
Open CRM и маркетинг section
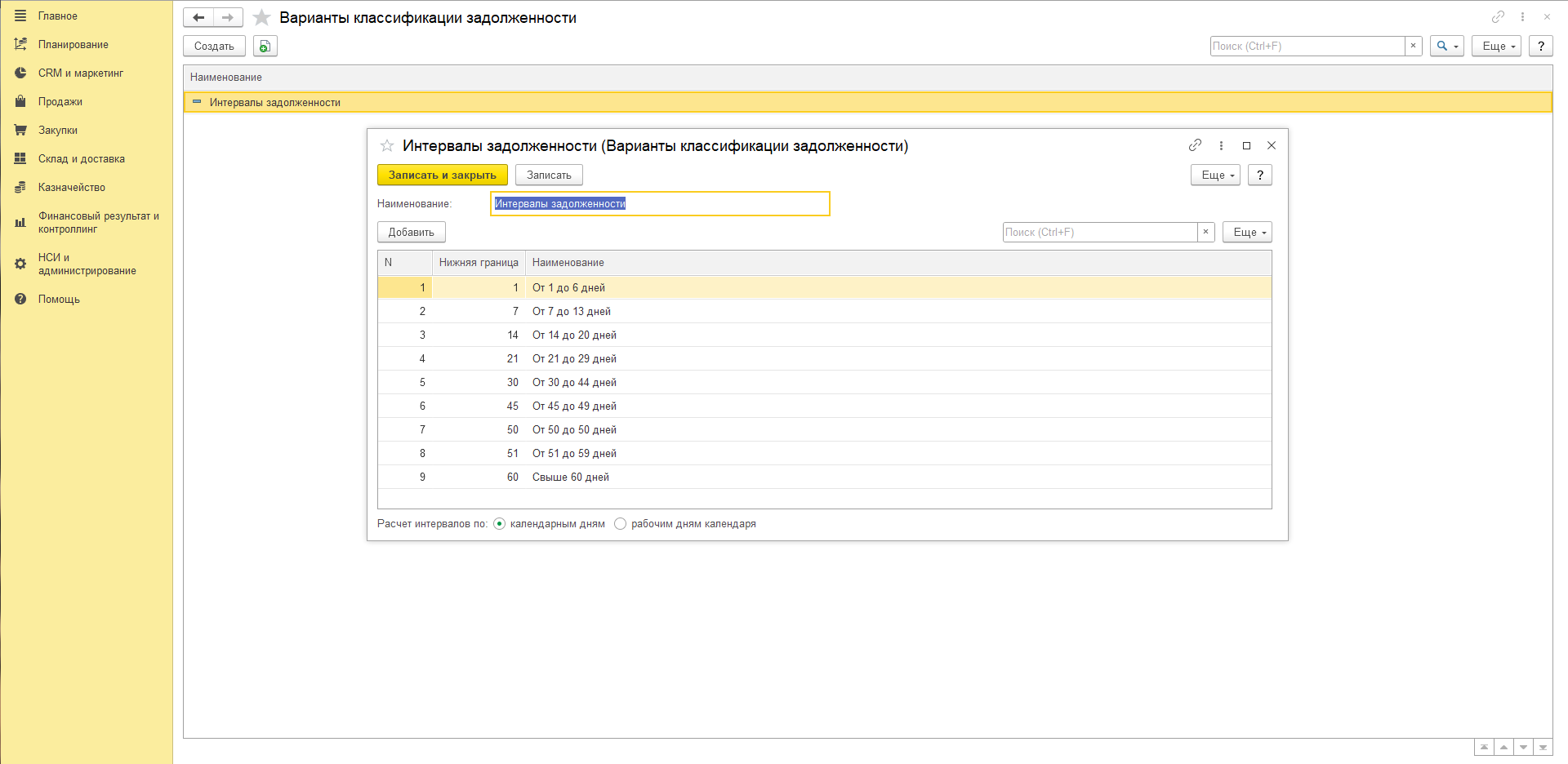[80, 73]
